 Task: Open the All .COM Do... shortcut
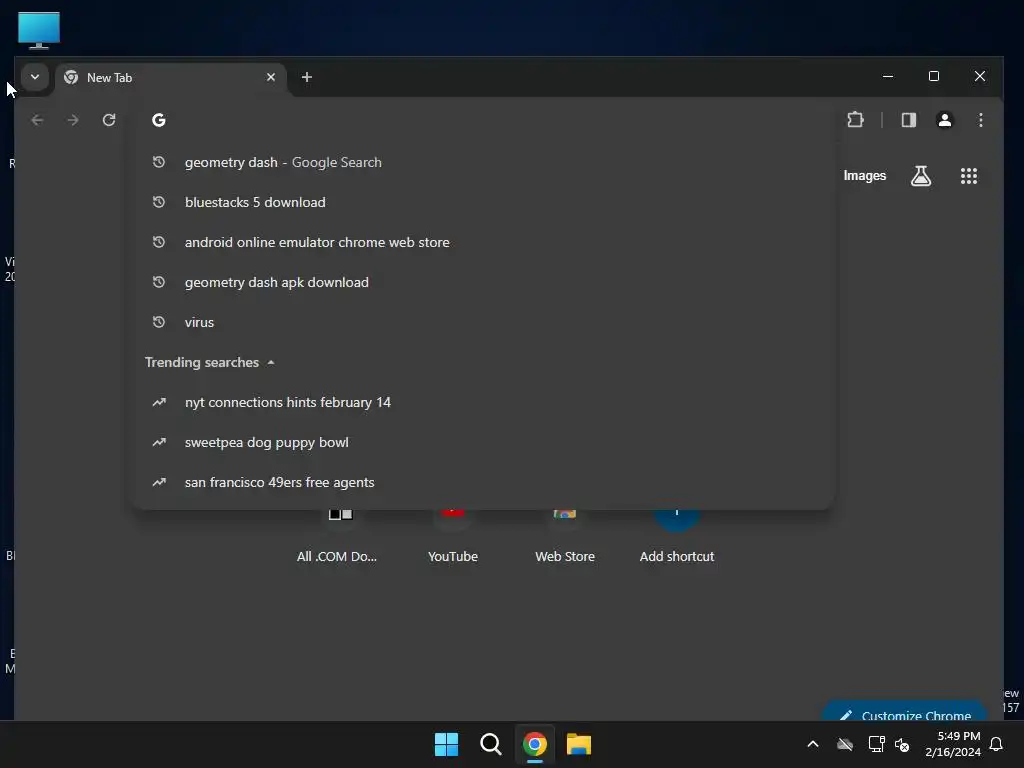click(337, 536)
